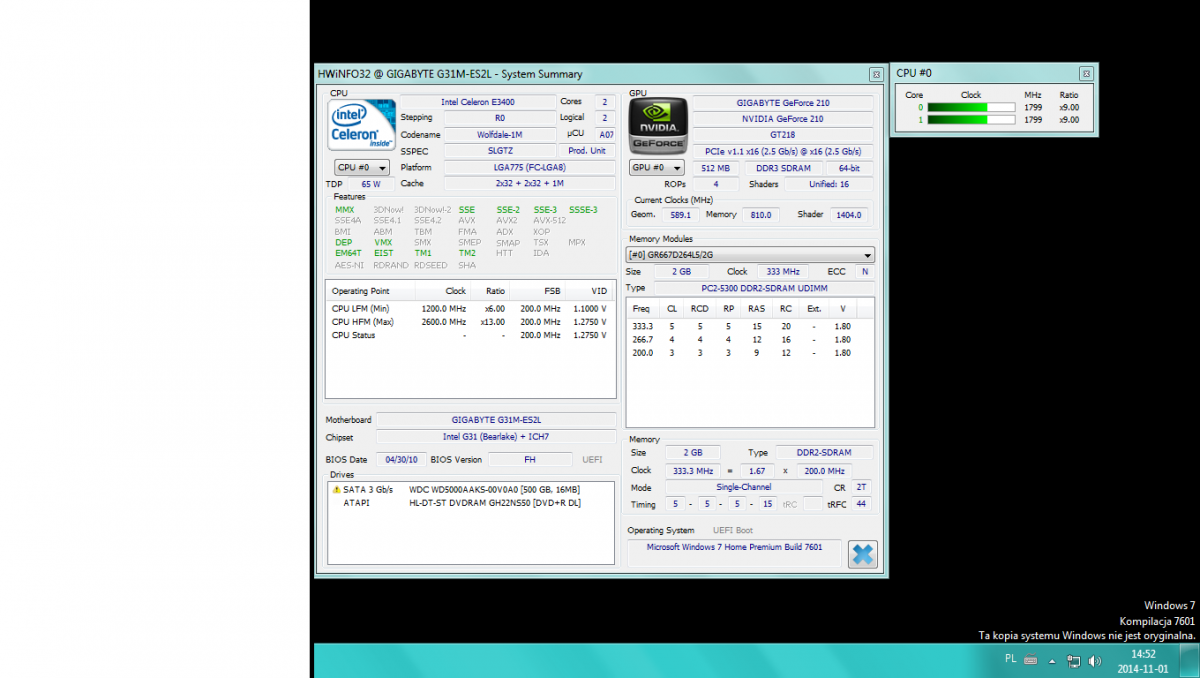The width and height of the screenshot is (1200, 678).
Task: Click the Intel G31 (Bearlake) + ICH7 chipset field
Action: (x=496, y=437)
